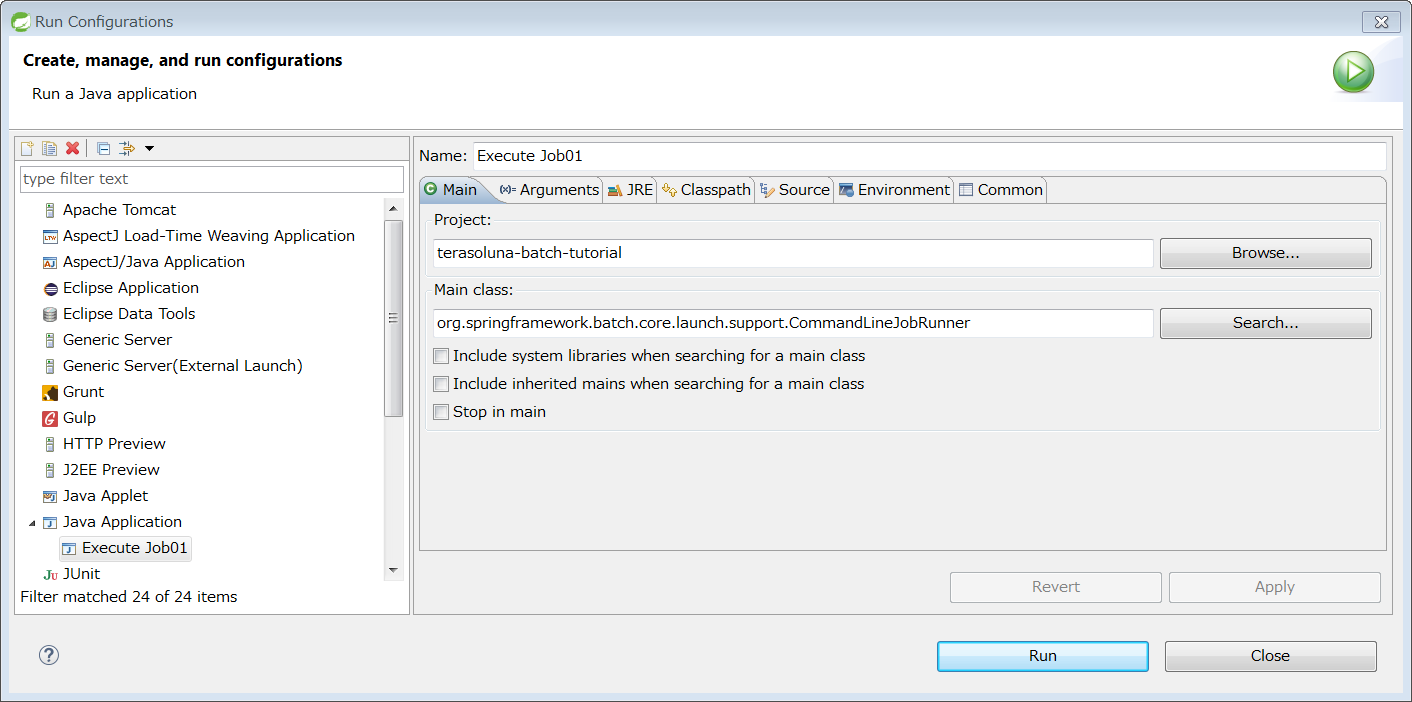
Task: Click the Filter launch configurations icon
Action: (x=127, y=148)
